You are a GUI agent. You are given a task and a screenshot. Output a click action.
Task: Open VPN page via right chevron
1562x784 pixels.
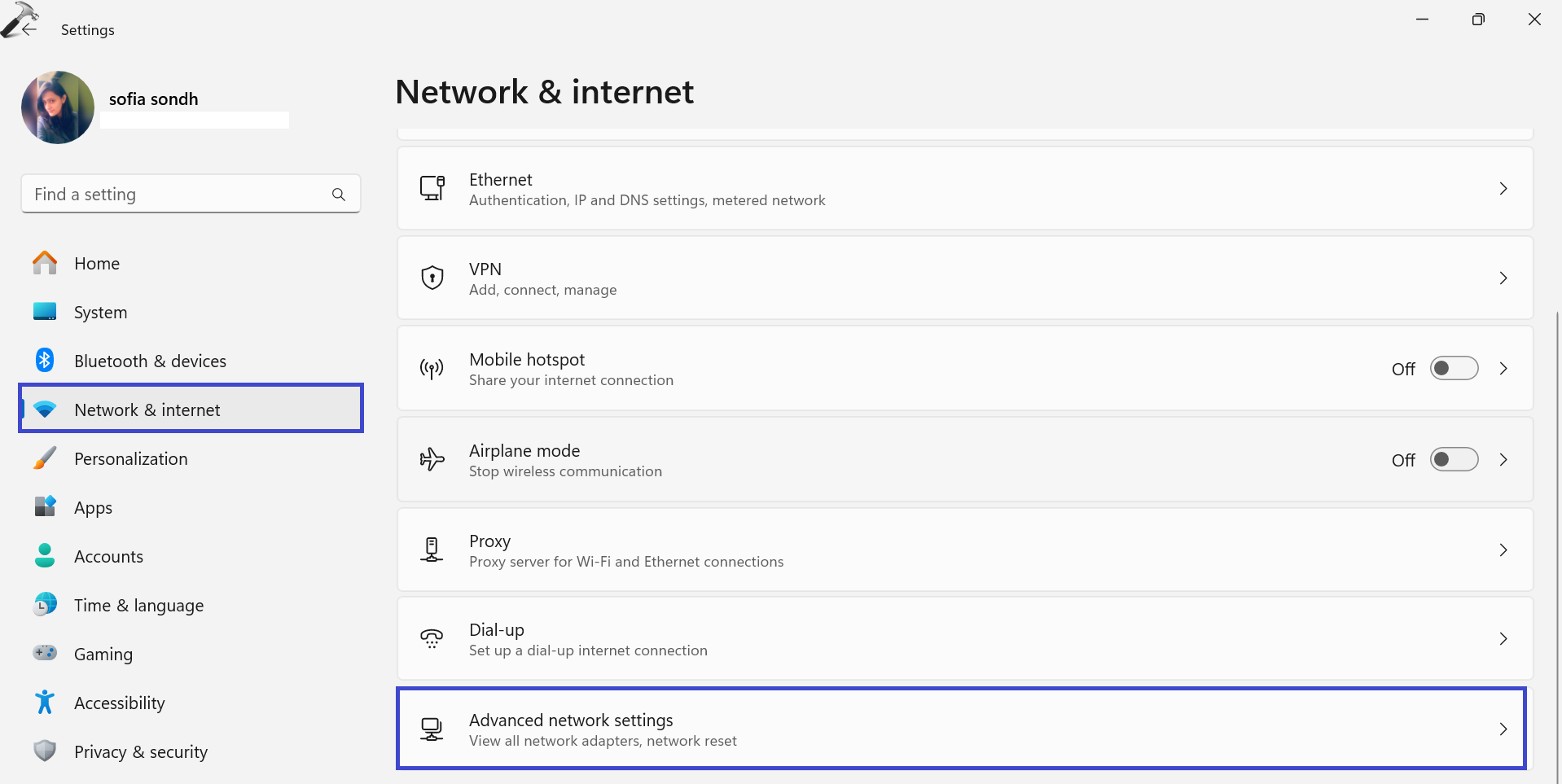click(1503, 278)
